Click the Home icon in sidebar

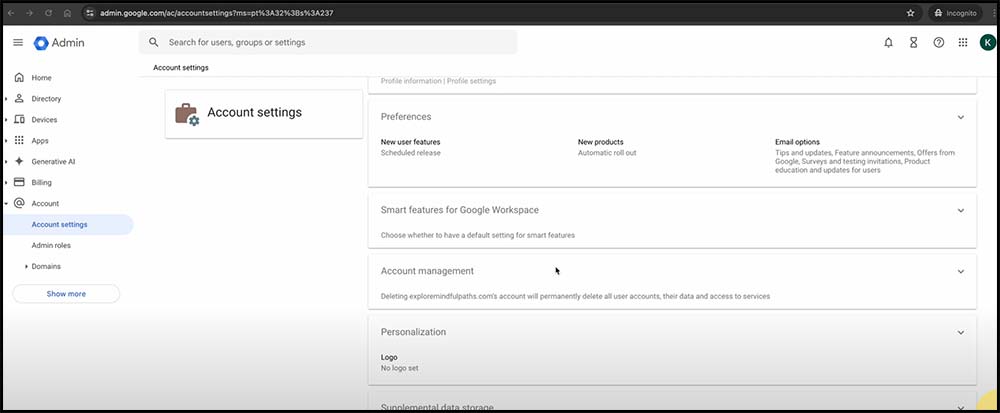click(19, 78)
